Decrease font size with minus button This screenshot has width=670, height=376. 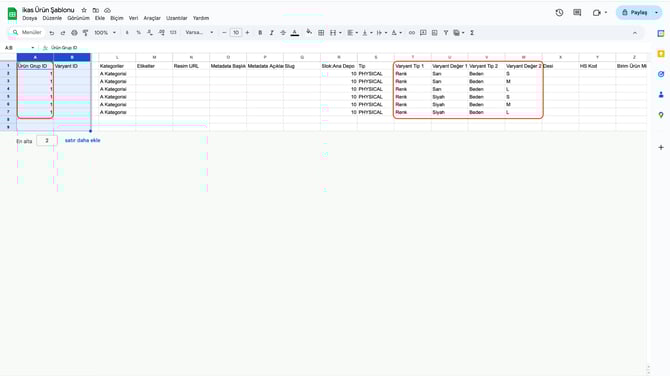(x=224, y=33)
